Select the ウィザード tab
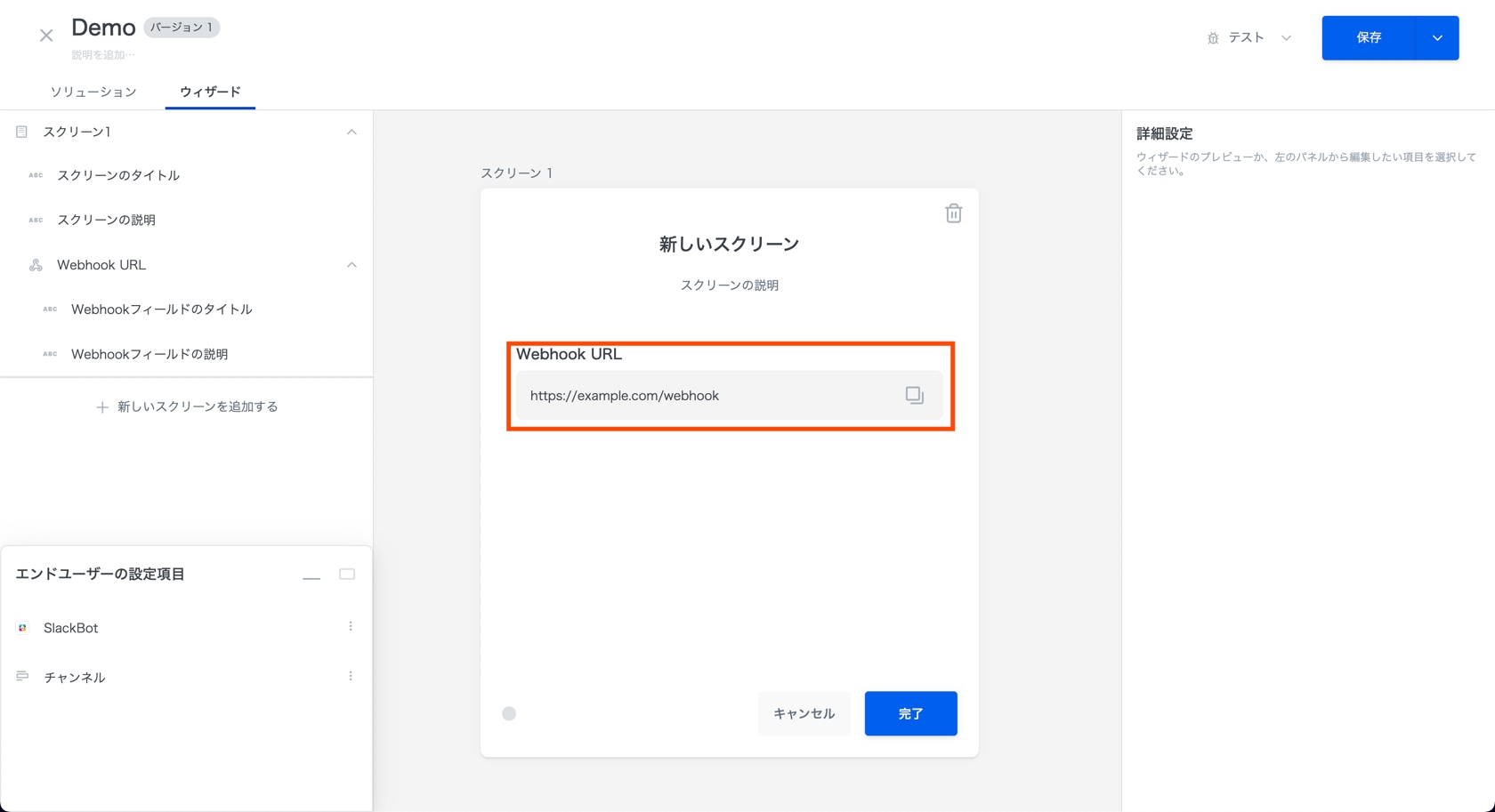The image size is (1495, 812). point(210,92)
